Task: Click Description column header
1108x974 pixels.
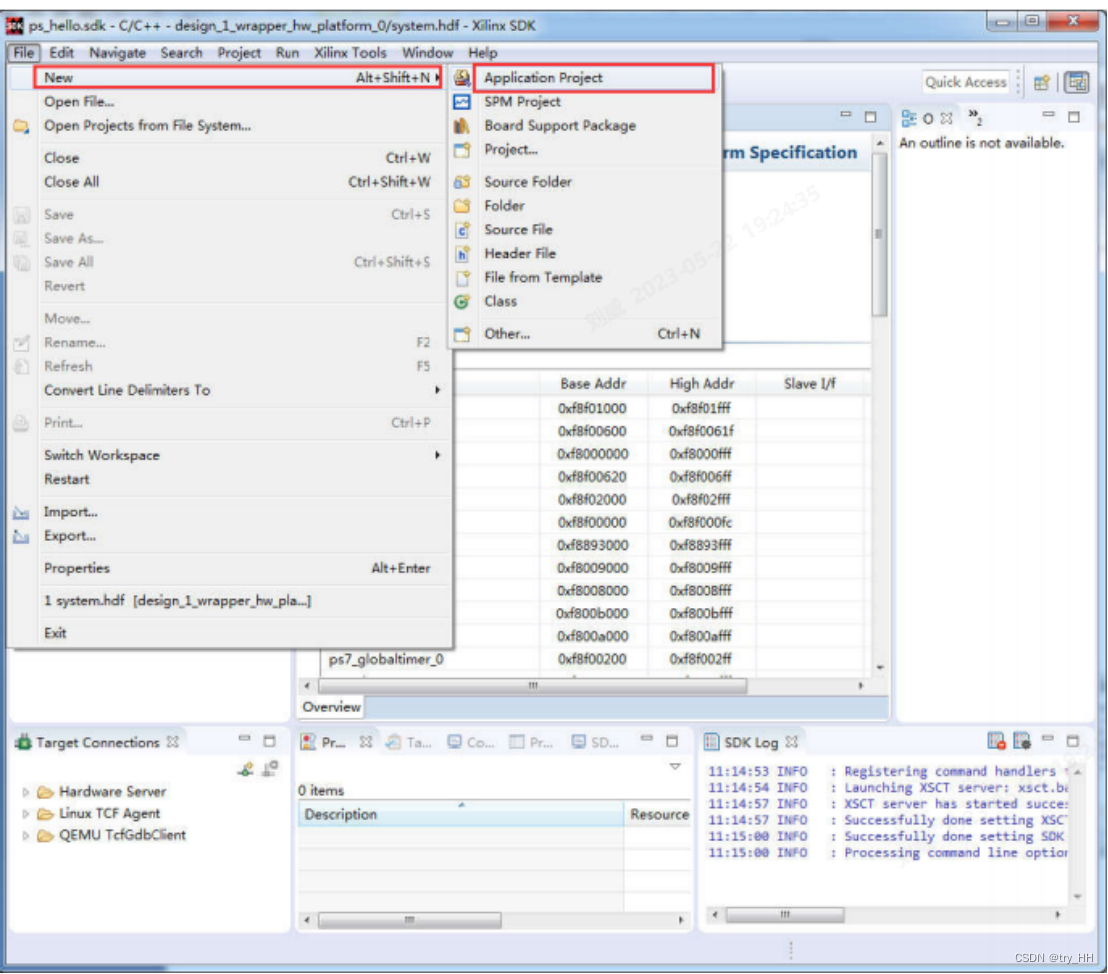Action: 460,814
